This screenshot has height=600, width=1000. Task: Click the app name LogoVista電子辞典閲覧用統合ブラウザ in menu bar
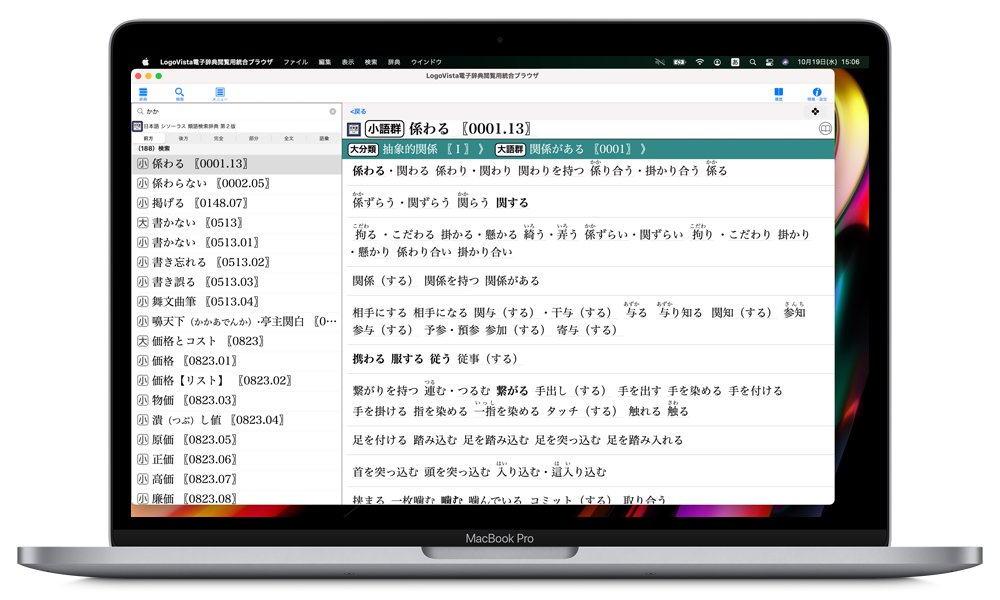click(x=216, y=62)
